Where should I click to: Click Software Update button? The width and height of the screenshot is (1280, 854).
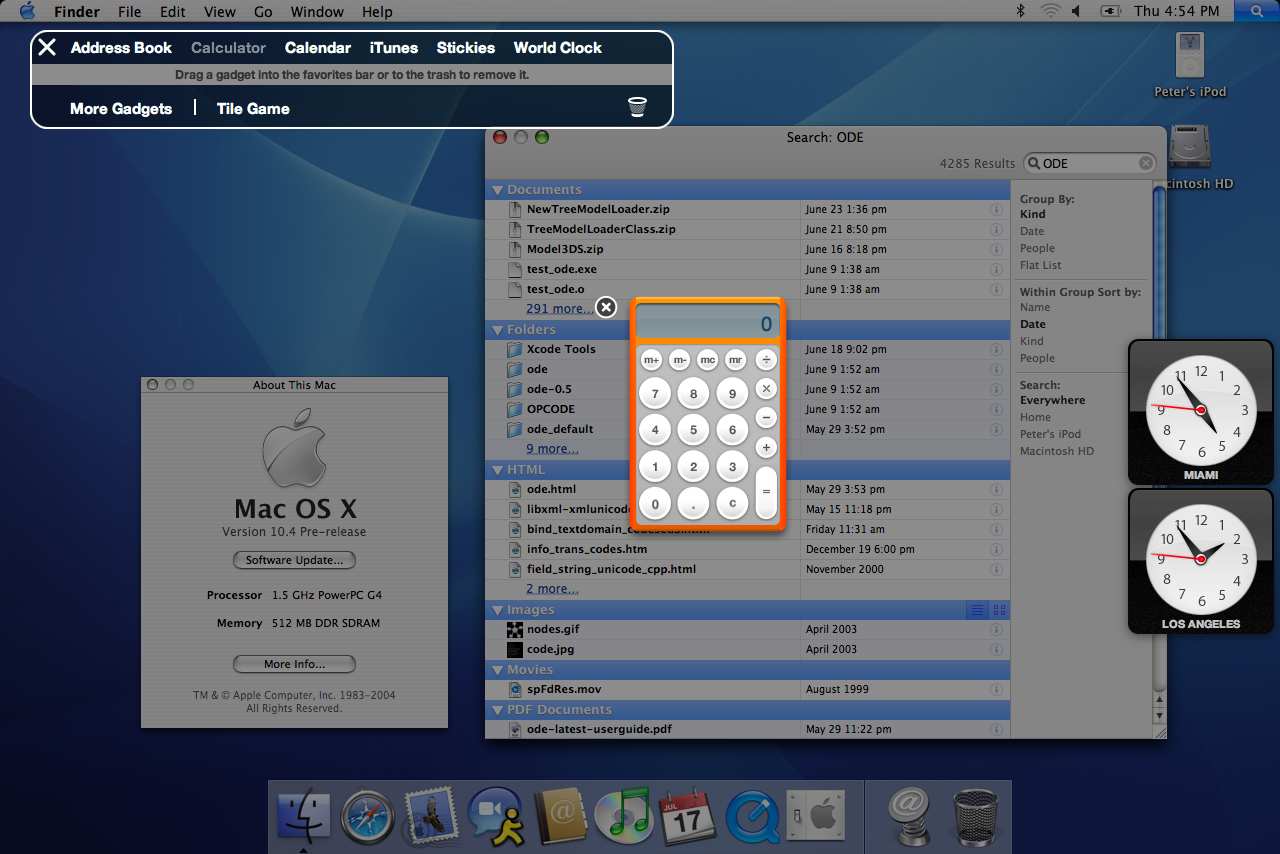294,560
